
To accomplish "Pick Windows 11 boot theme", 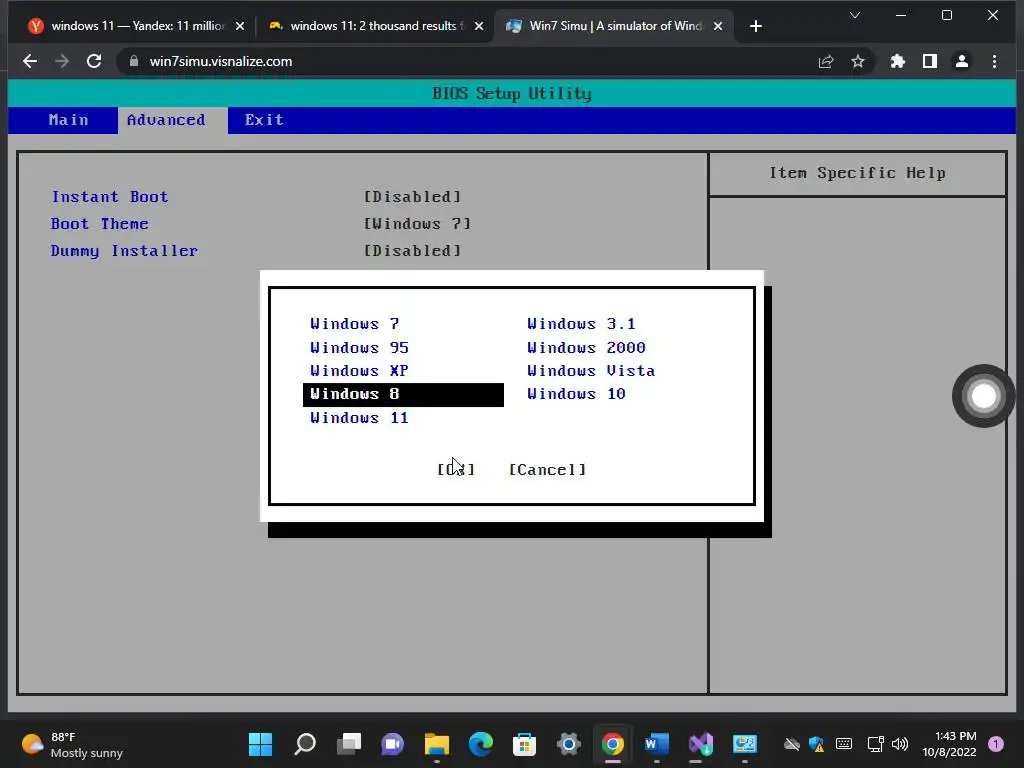I will point(359,418).
